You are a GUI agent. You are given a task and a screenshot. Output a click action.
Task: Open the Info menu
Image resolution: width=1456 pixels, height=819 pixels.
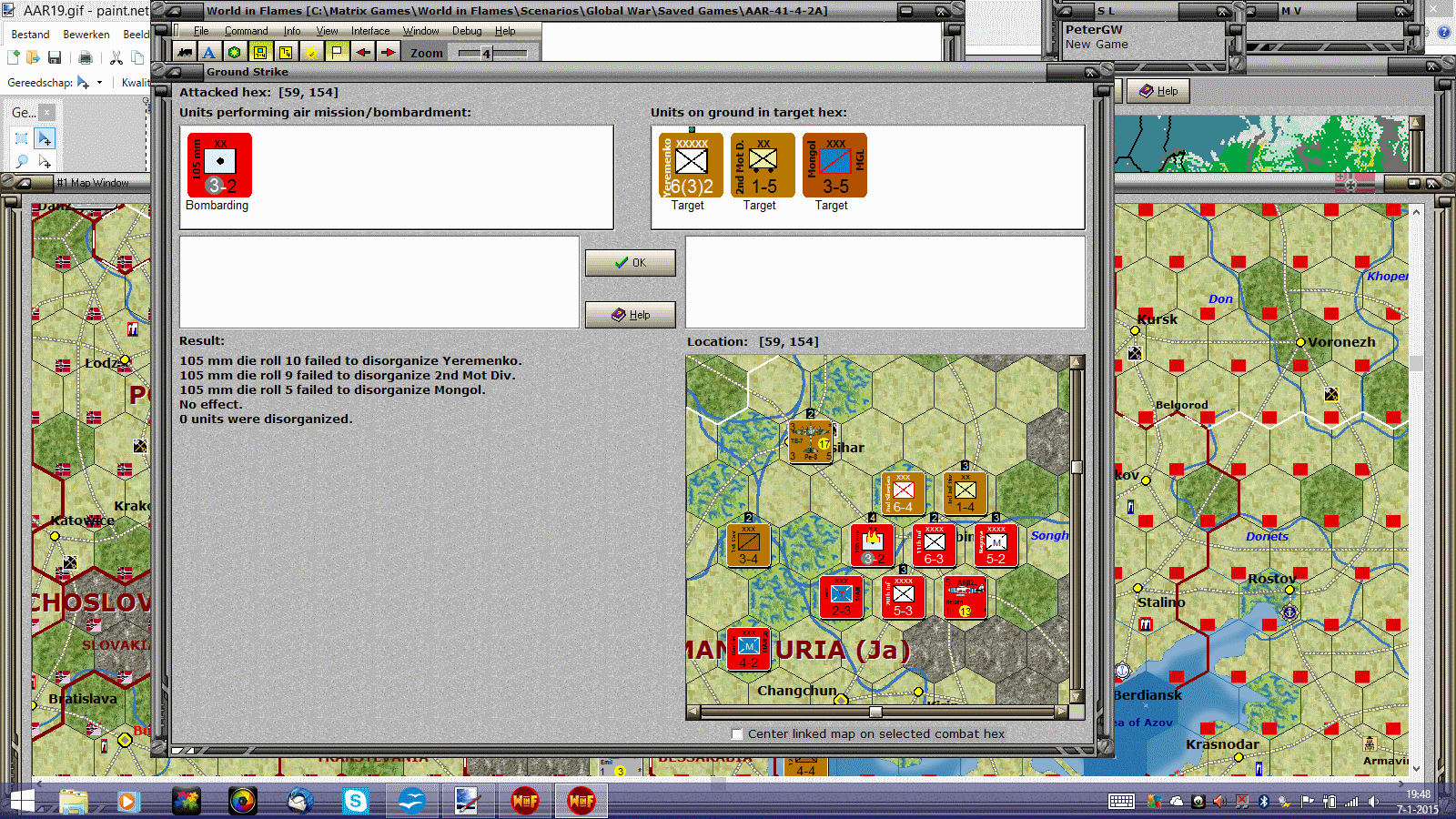click(291, 31)
